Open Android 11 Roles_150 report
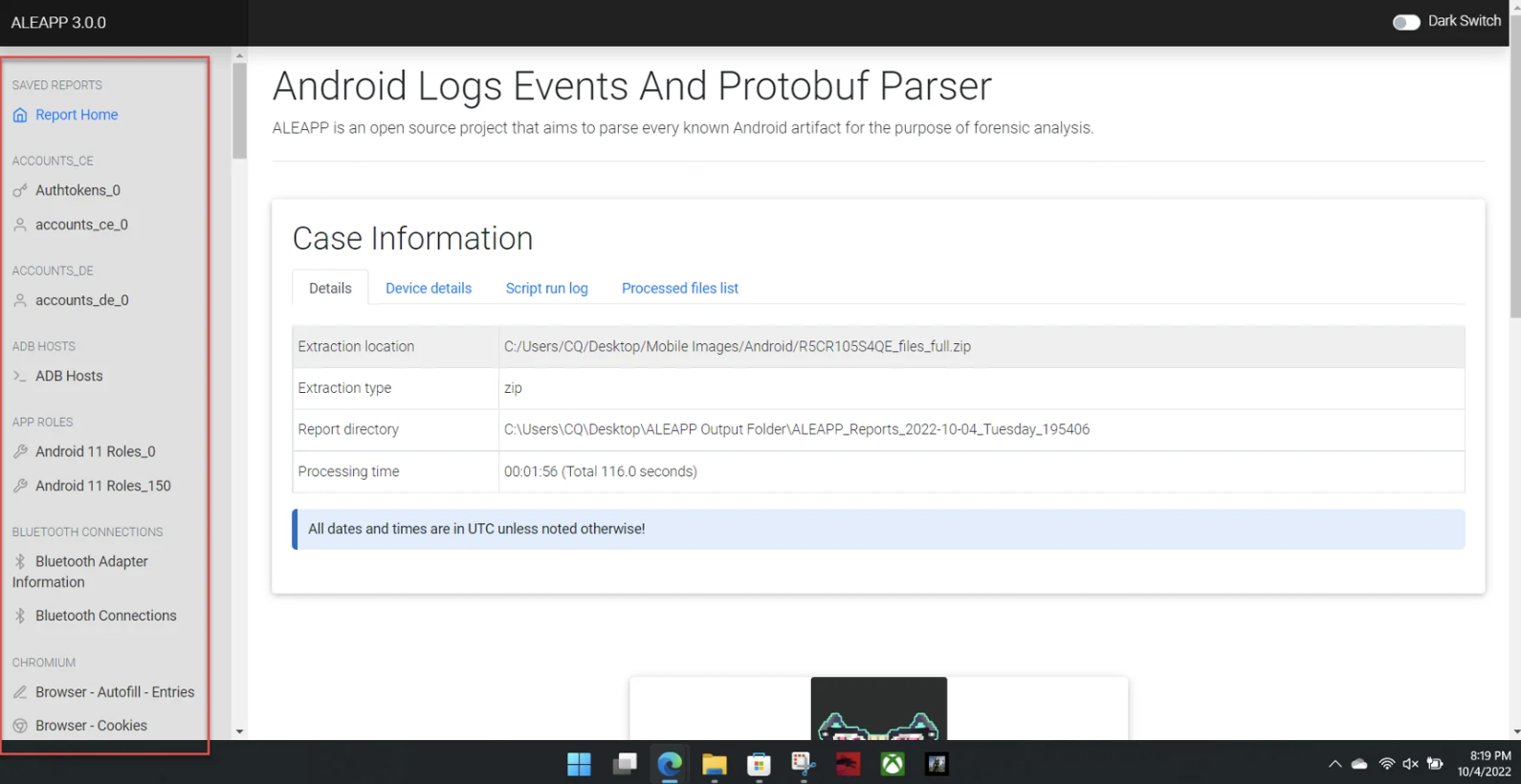 point(103,486)
